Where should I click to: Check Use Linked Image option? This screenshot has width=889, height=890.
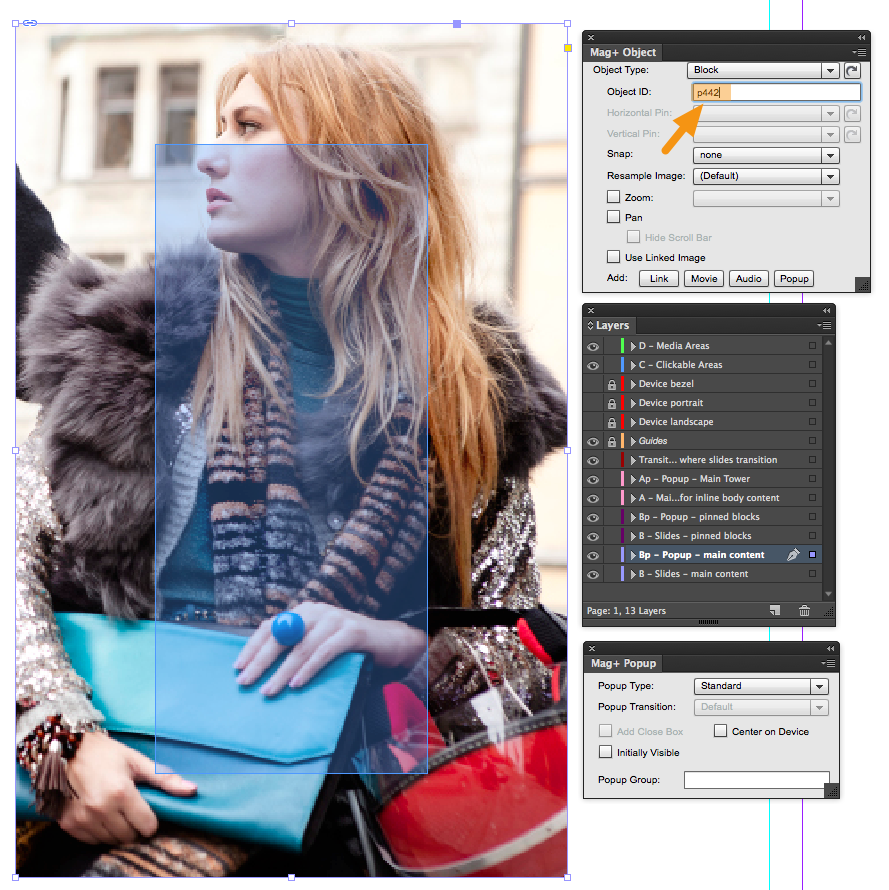(x=613, y=257)
